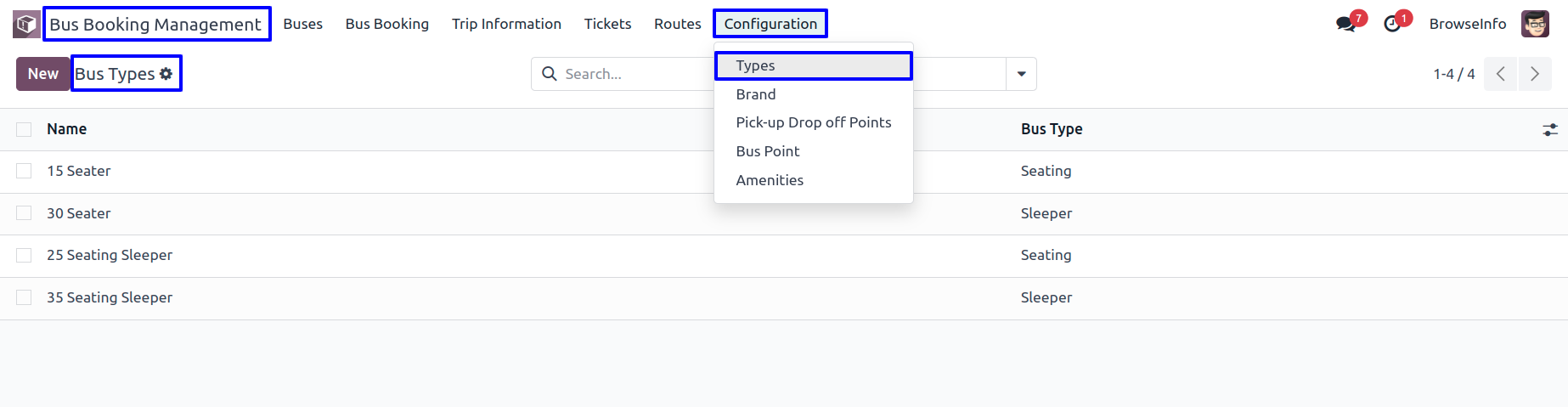Open the conversations chat bubble icon
The image size is (1568, 407).
(1345, 24)
